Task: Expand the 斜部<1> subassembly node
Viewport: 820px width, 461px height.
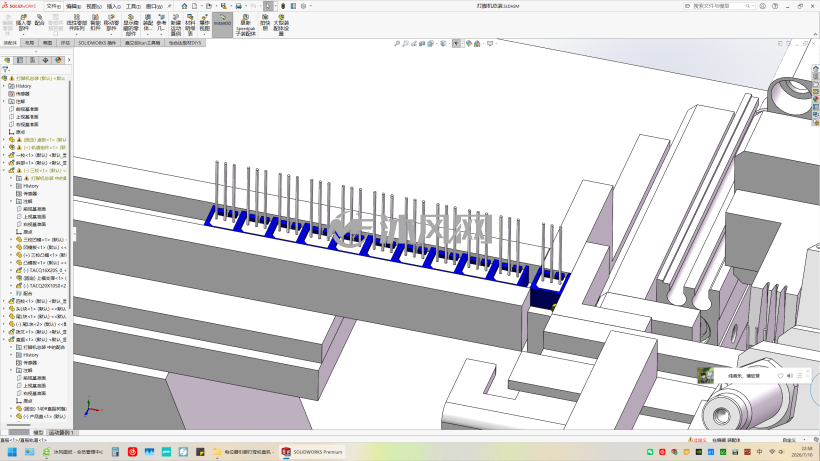Action: pyautogui.click(x=4, y=163)
